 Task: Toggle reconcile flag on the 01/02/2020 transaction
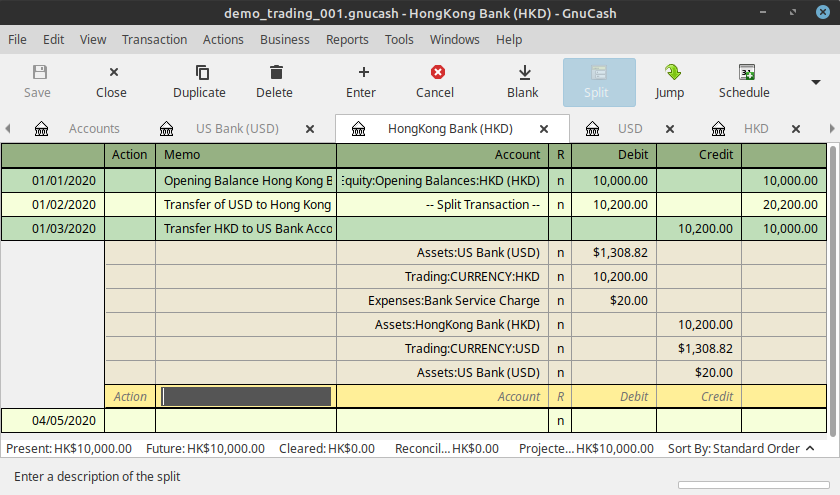pyautogui.click(x=560, y=204)
